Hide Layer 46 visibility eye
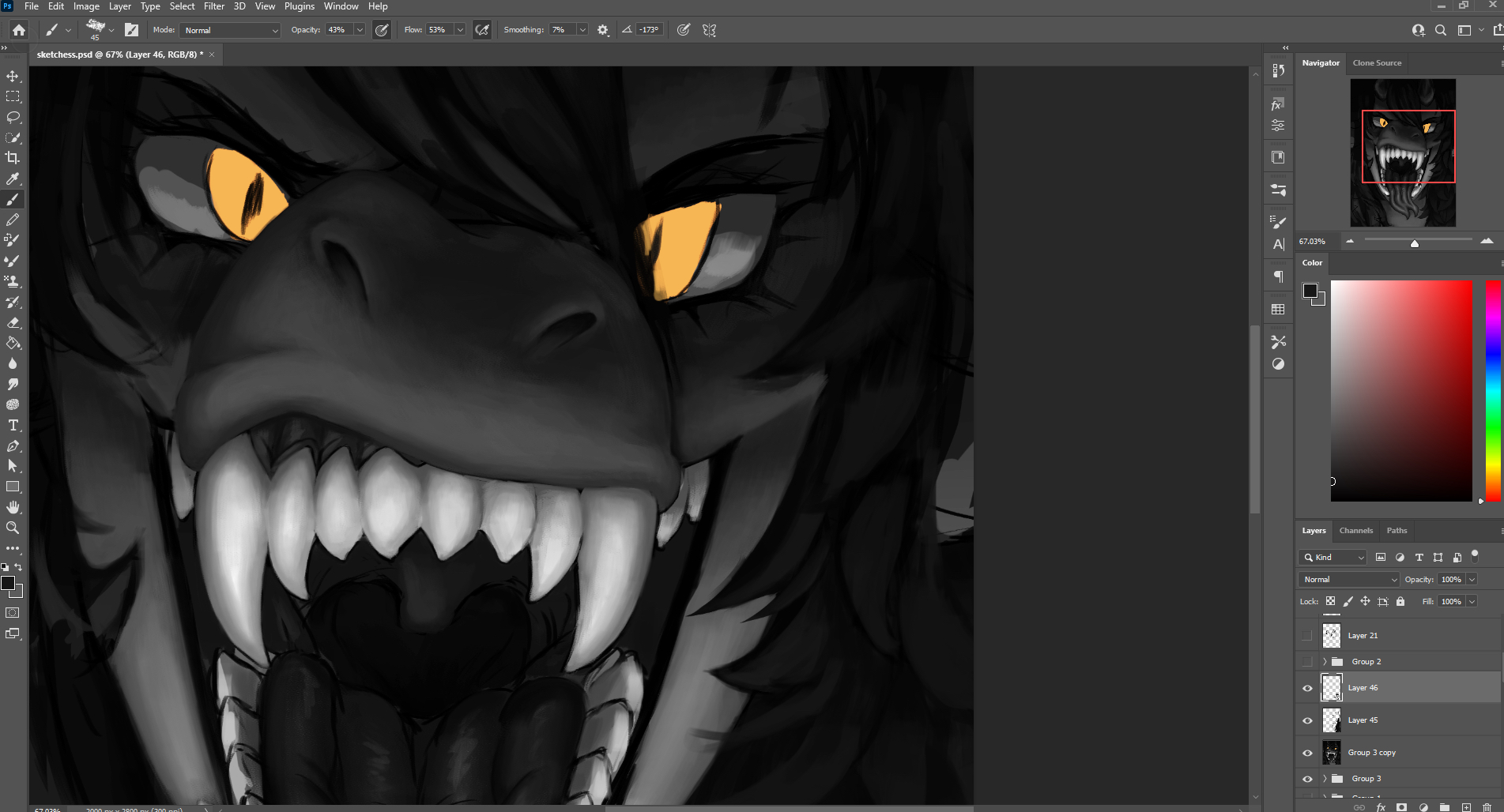Viewport: 1504px width, 812px height. click(1307, 688)
